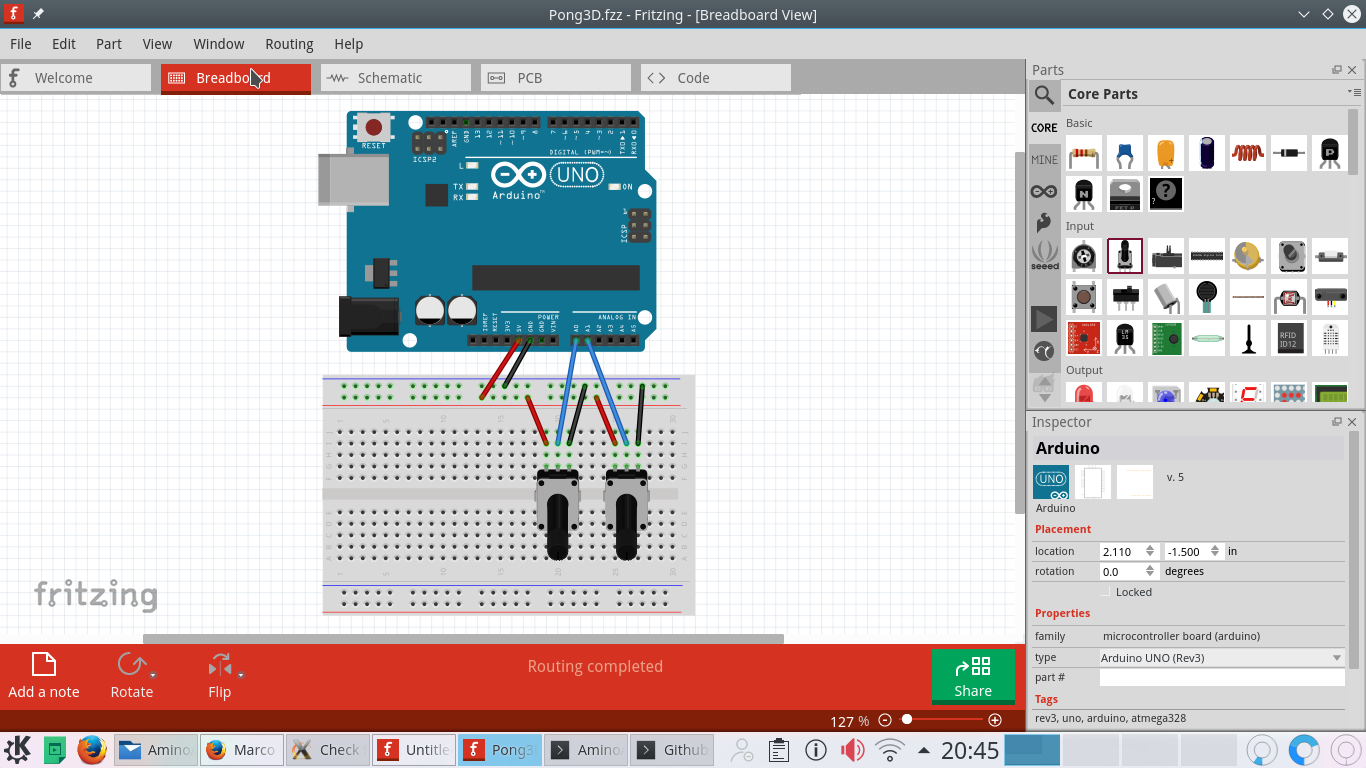The image size is (1366, 768).
Task: Open the type dropdown Arduino UNO (Rev3)
Action: (1222, 658)
